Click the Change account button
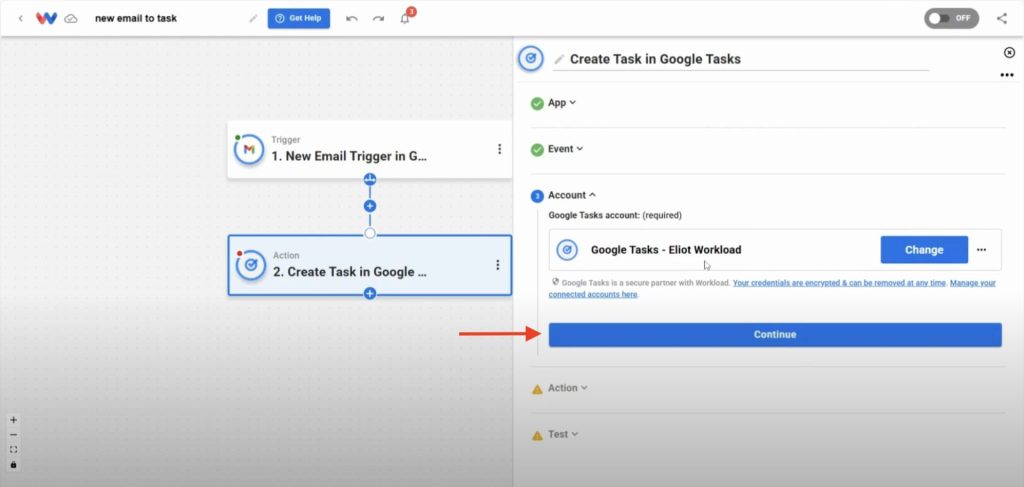 [x=924, y=250]
